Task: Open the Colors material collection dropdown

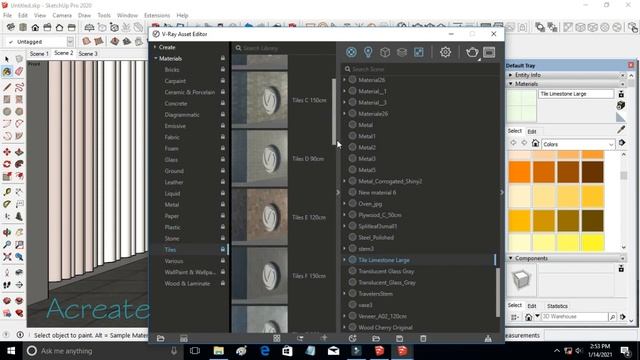Action: pos(578,144)
